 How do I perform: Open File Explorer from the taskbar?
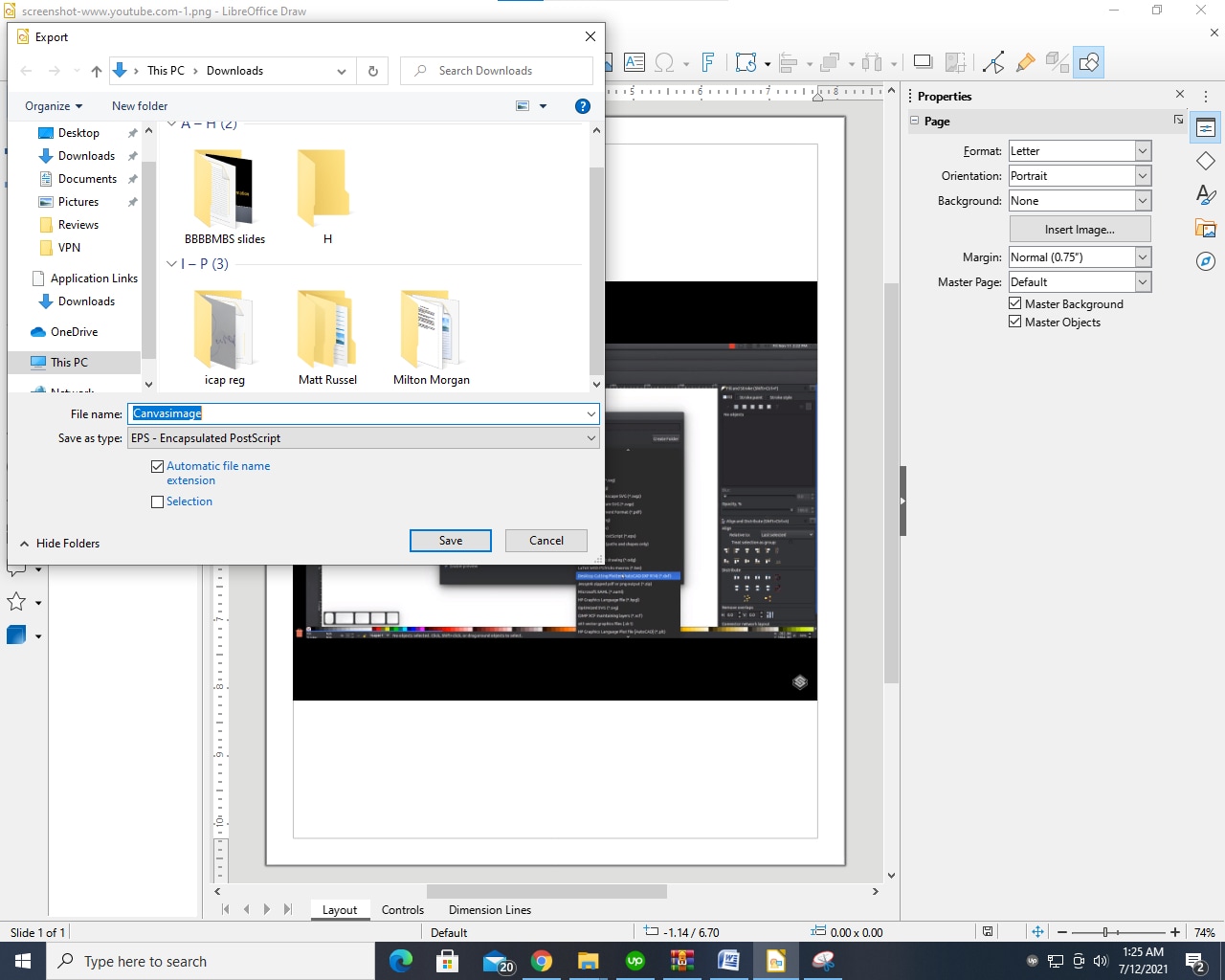click(x=589, y=961)
